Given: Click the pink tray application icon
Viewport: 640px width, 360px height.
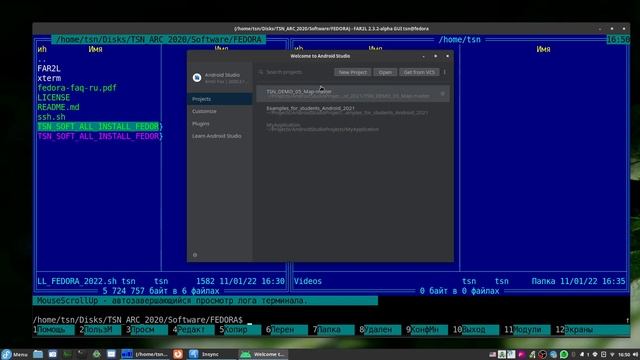Looking at the screenshot, I should pyautogui.click(x=522, y=354).
